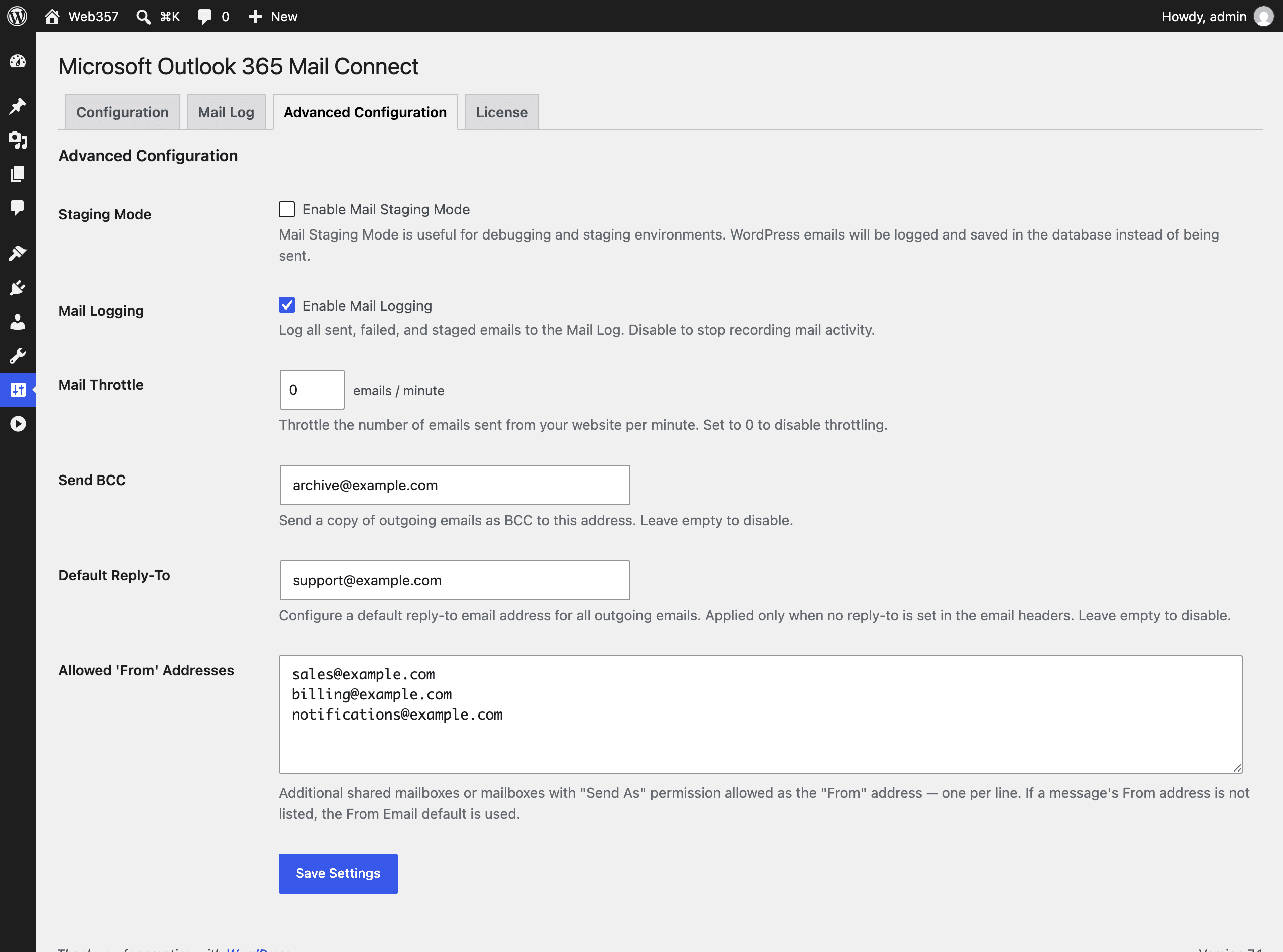Click the Send BCC email field
This screenshot has height=952, width=1283.
point(455,485)
